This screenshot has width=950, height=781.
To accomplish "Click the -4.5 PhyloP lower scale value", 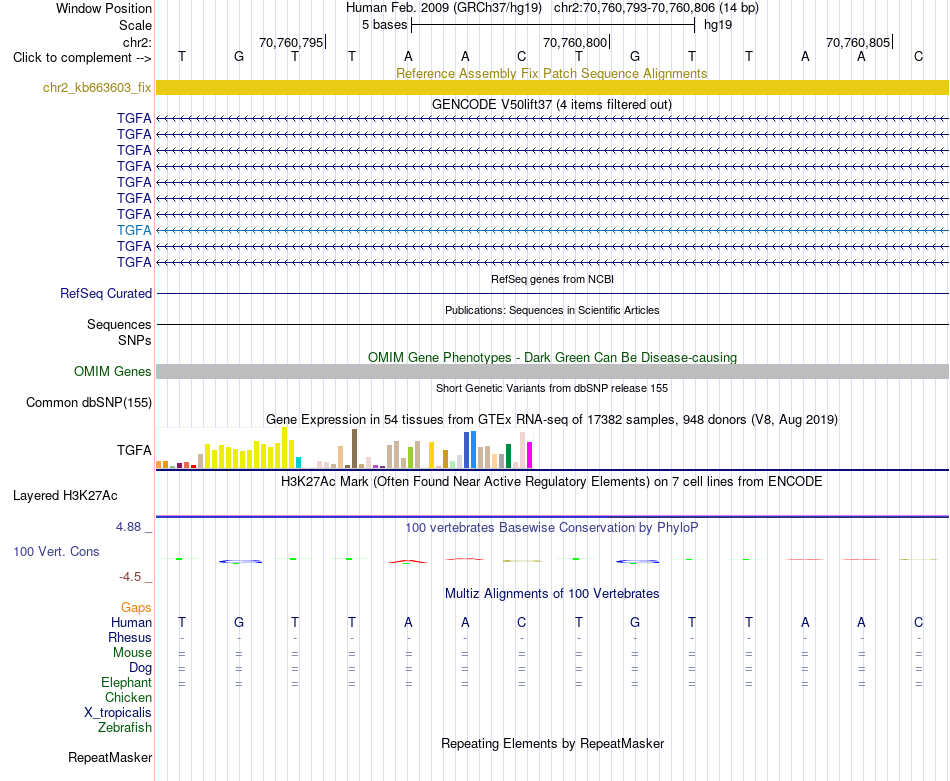I will [x=130, y=577].
